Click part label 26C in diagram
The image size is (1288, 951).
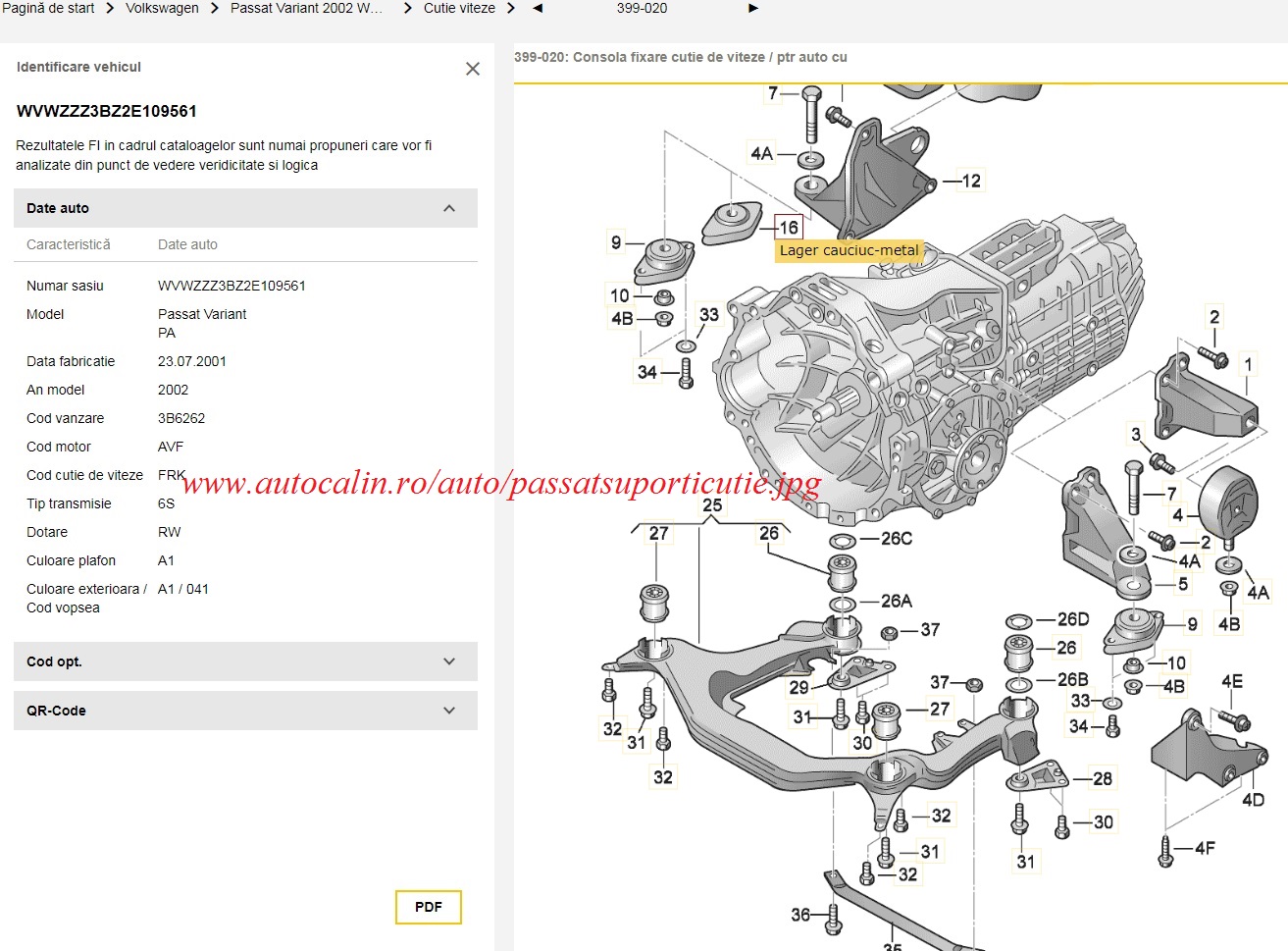pos(897,539)
